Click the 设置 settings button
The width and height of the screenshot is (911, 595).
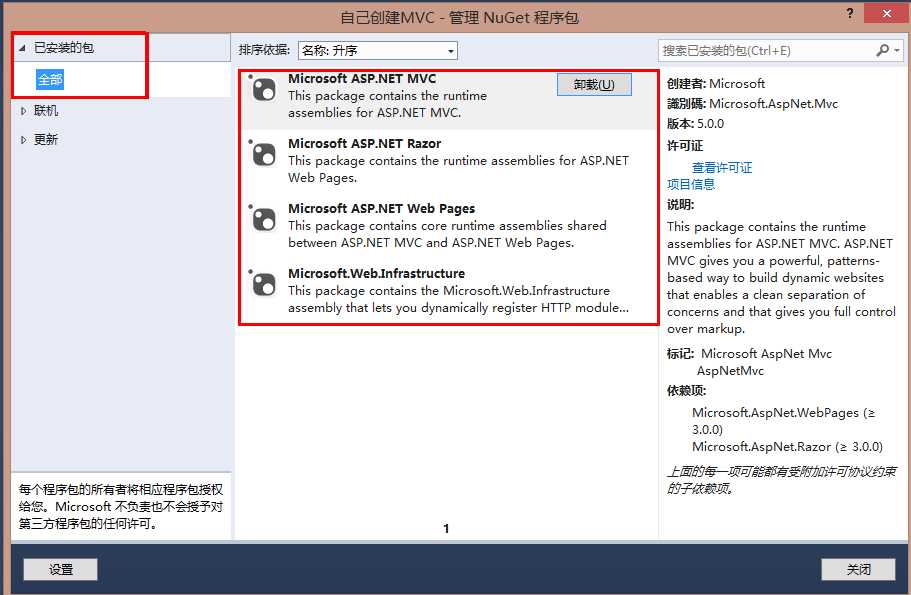point(60,569)
